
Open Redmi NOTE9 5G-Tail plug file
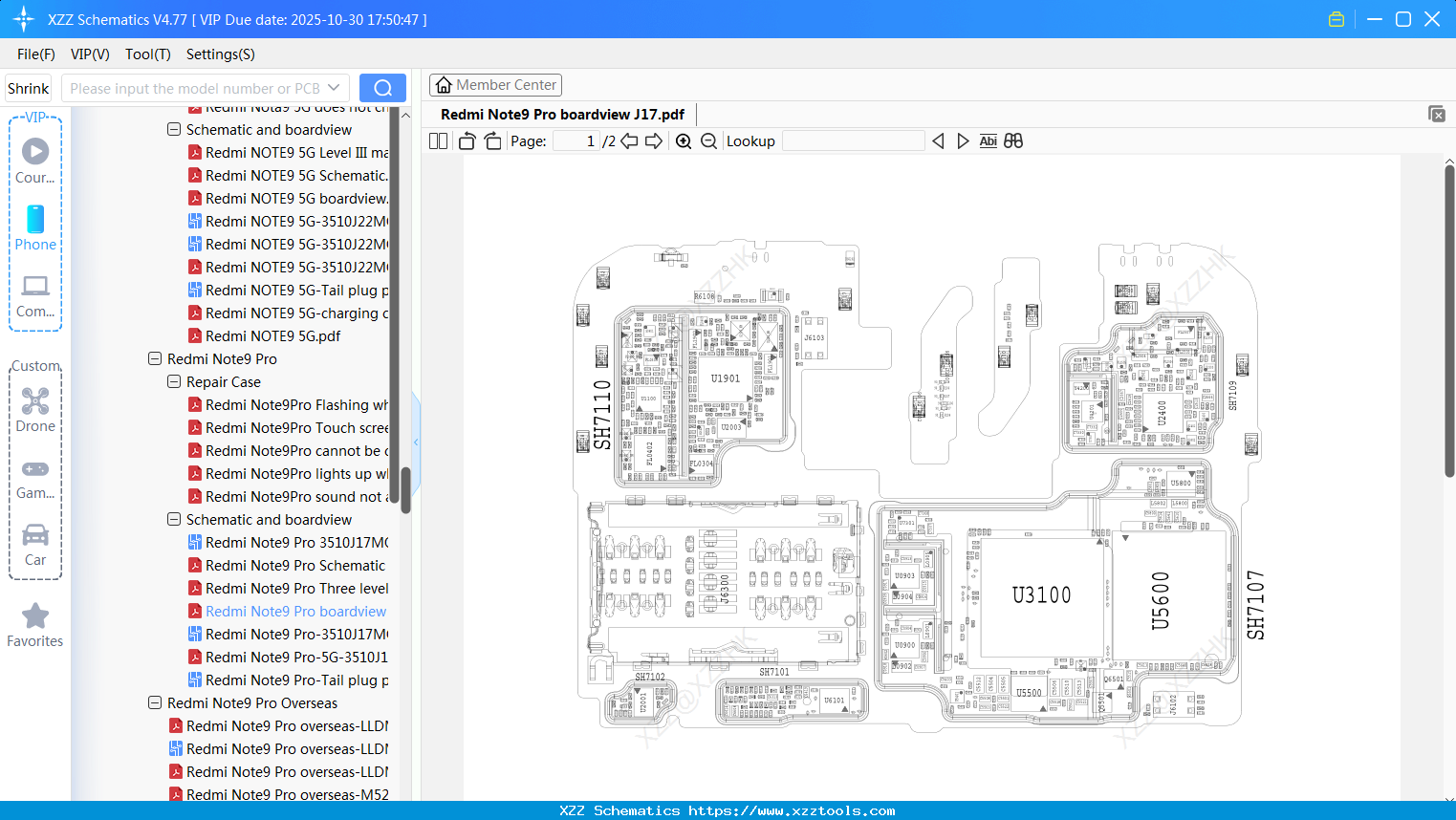(x=288, y=291)
